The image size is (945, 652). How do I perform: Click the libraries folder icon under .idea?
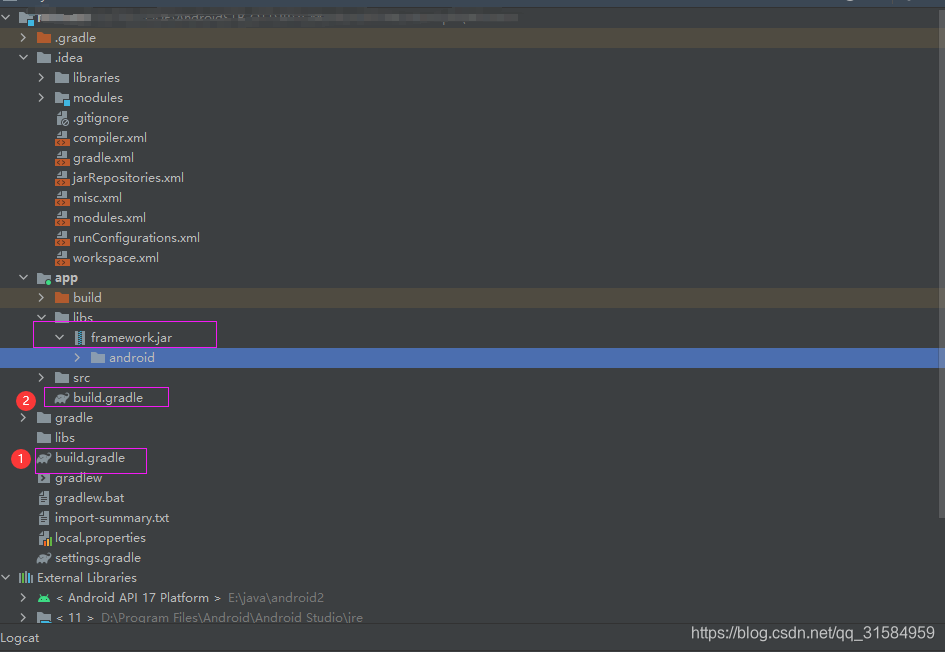(60, 77)
